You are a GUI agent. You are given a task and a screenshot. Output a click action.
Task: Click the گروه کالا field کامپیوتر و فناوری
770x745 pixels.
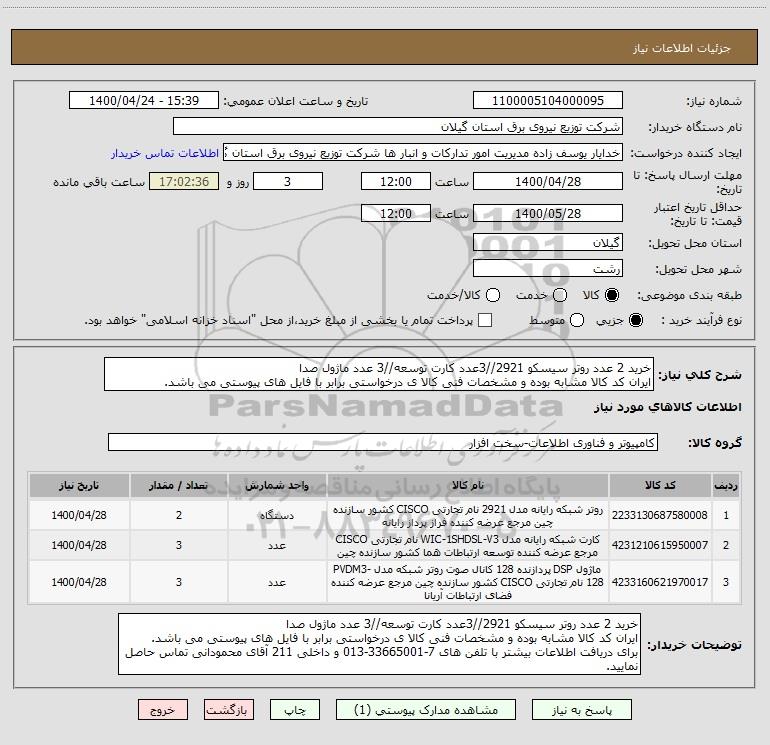(x=383, y=442)
